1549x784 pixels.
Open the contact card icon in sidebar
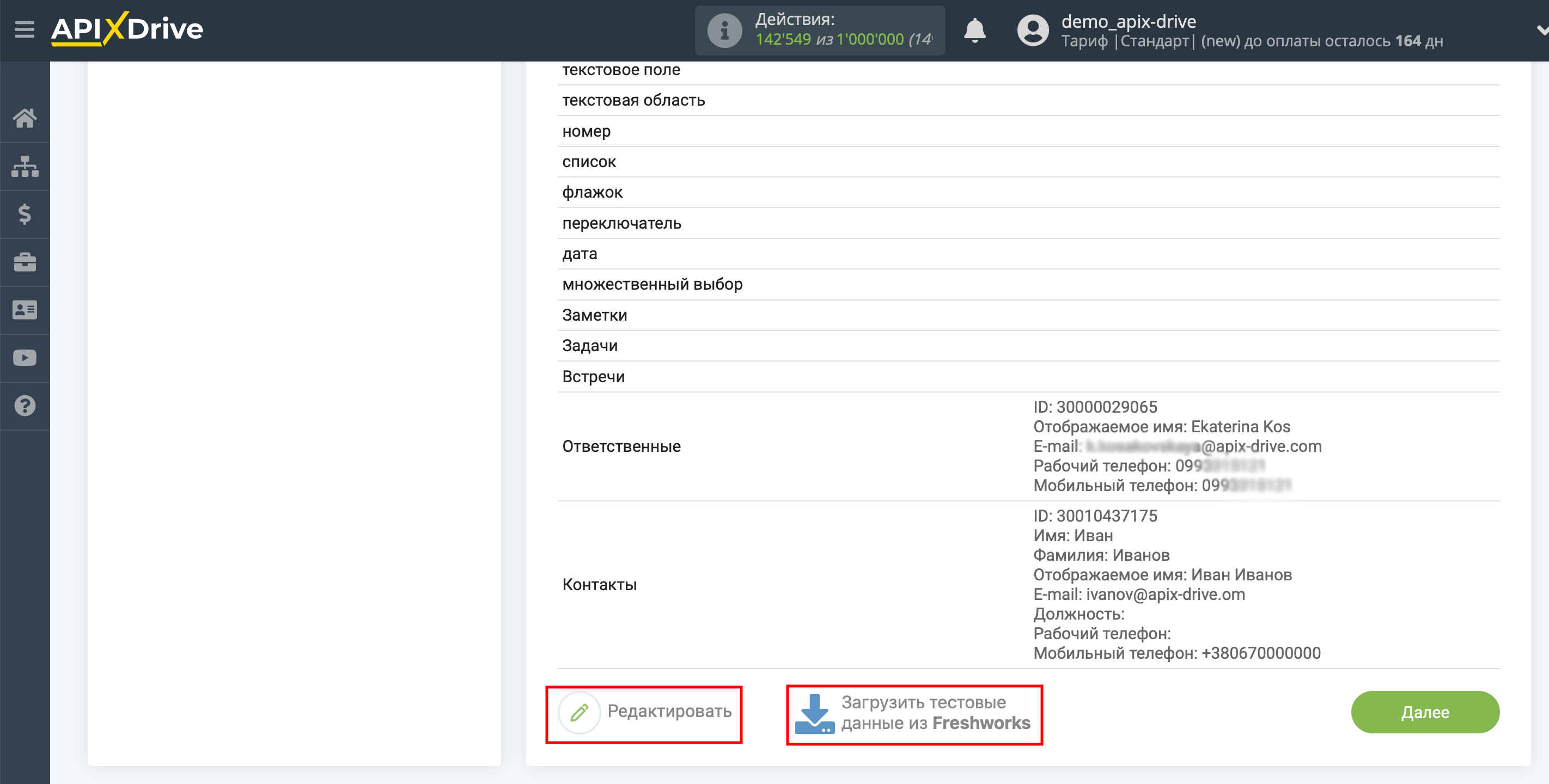click(25, 310)
